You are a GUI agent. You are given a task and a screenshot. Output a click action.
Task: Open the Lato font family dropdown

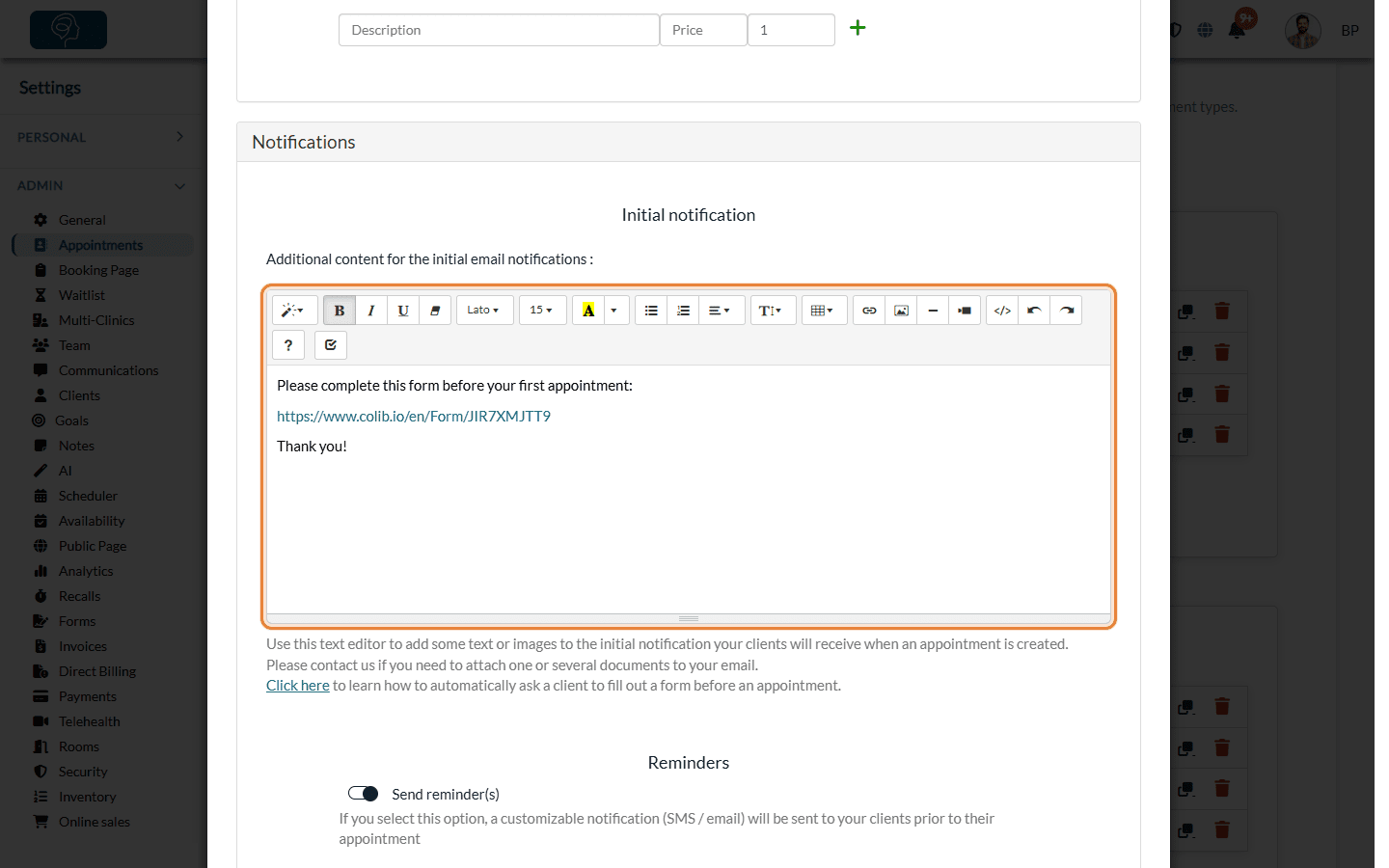point(483,311)
